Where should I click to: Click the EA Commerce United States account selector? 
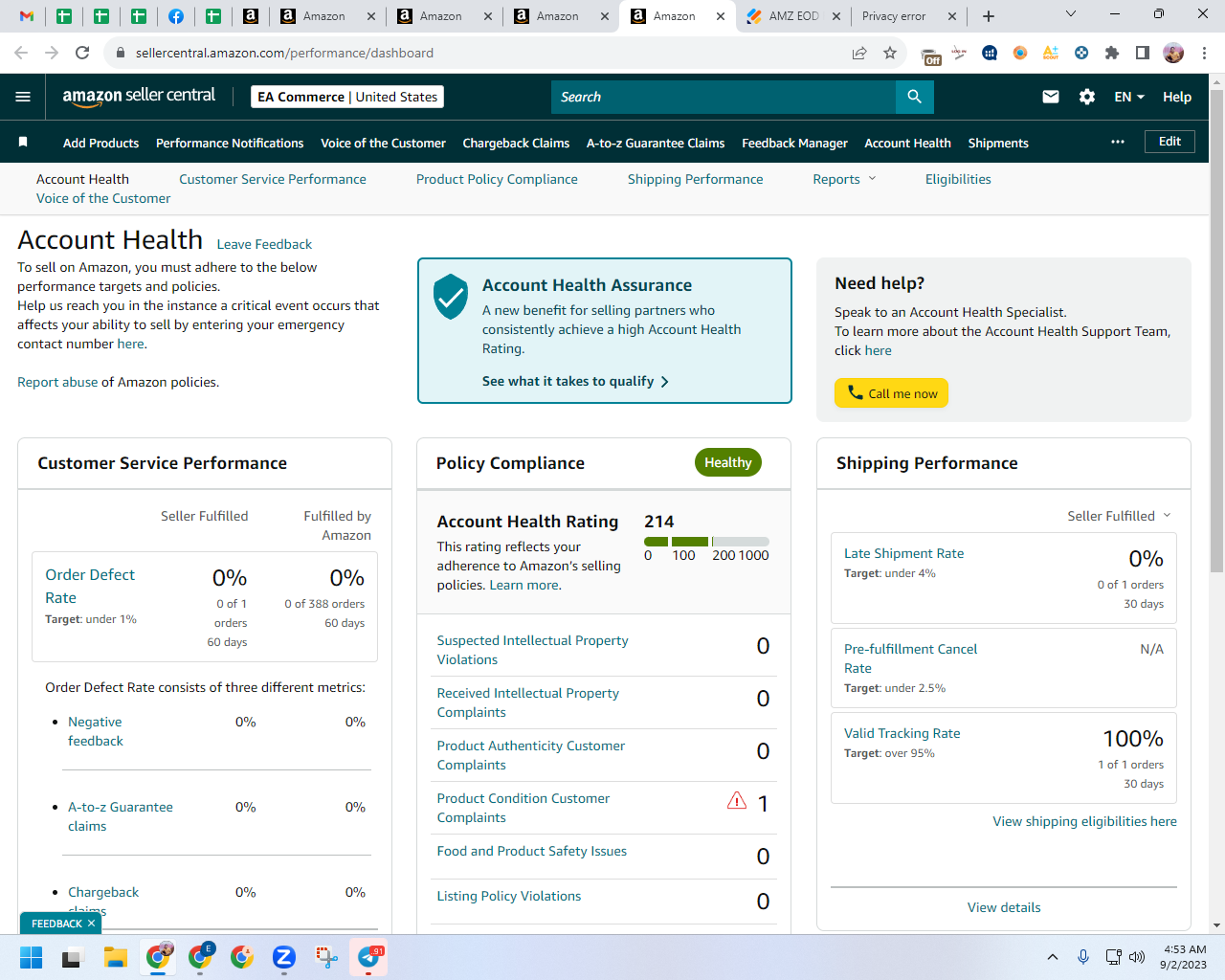[x=347, y=97]
